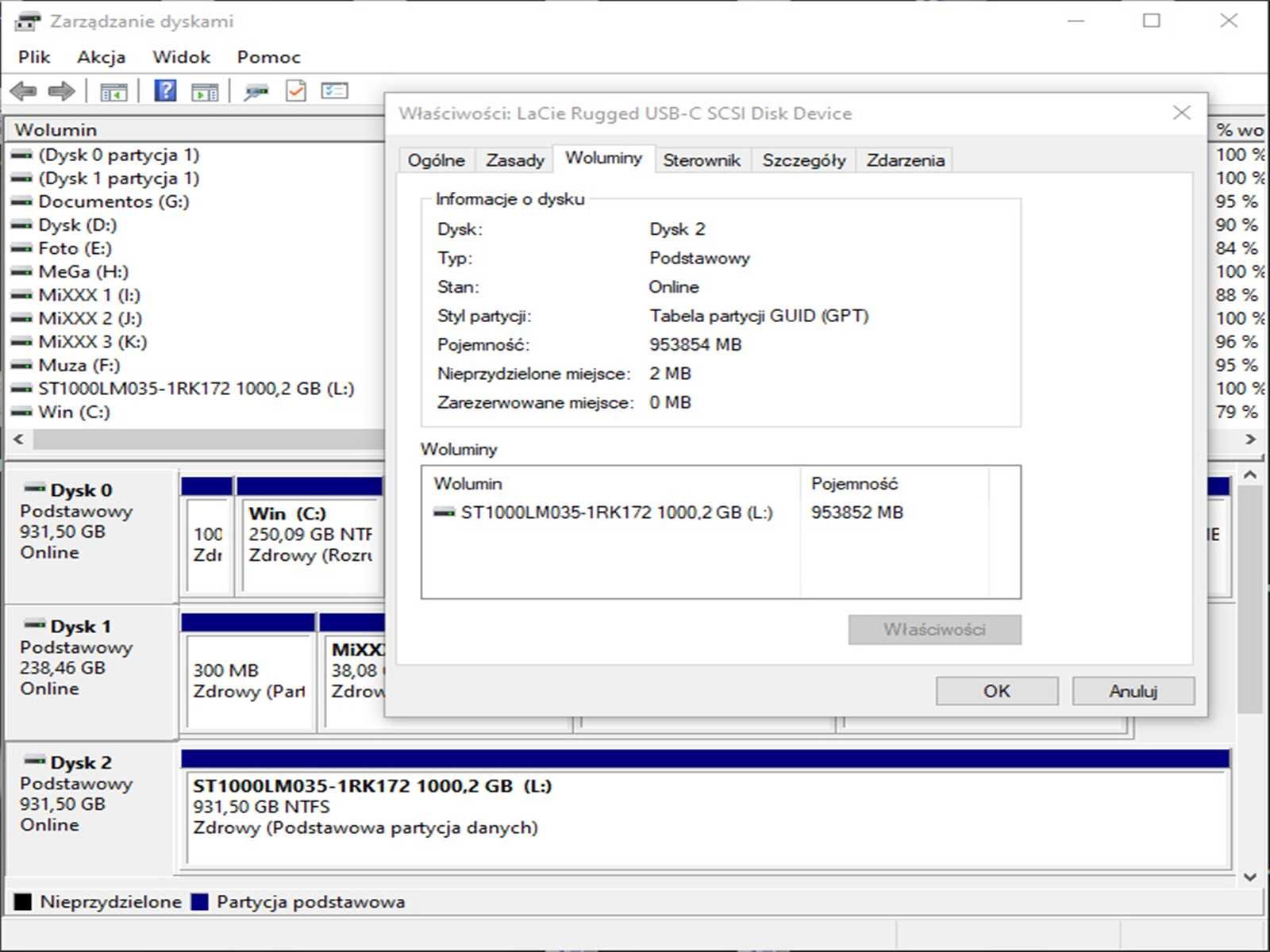The height and width of the screenshot is (952, 1270).
Task: Click the checkmark properties toolbar icon
Action: click(296, 91)
